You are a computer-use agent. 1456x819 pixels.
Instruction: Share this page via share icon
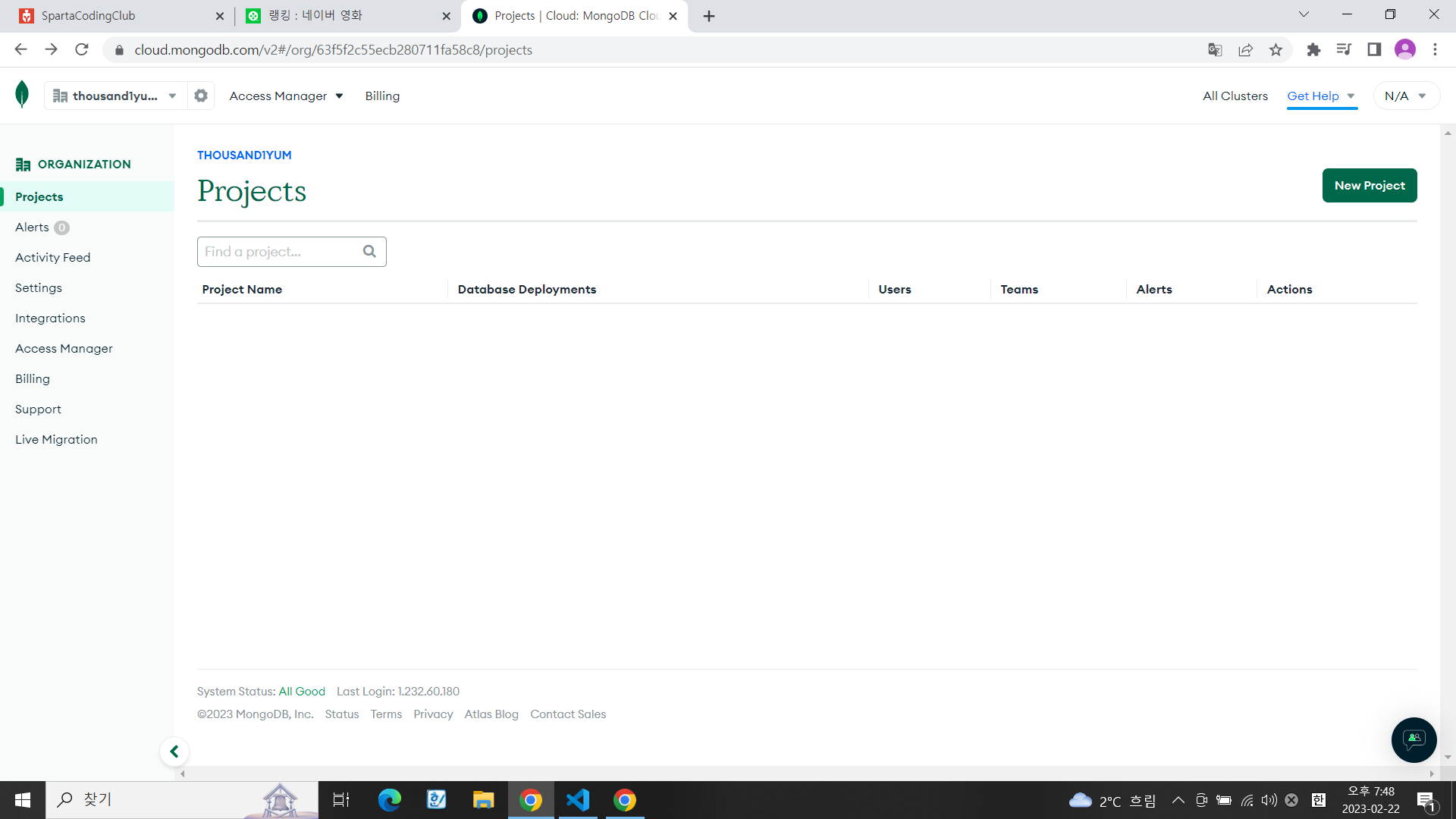[x=1245, y=50]
